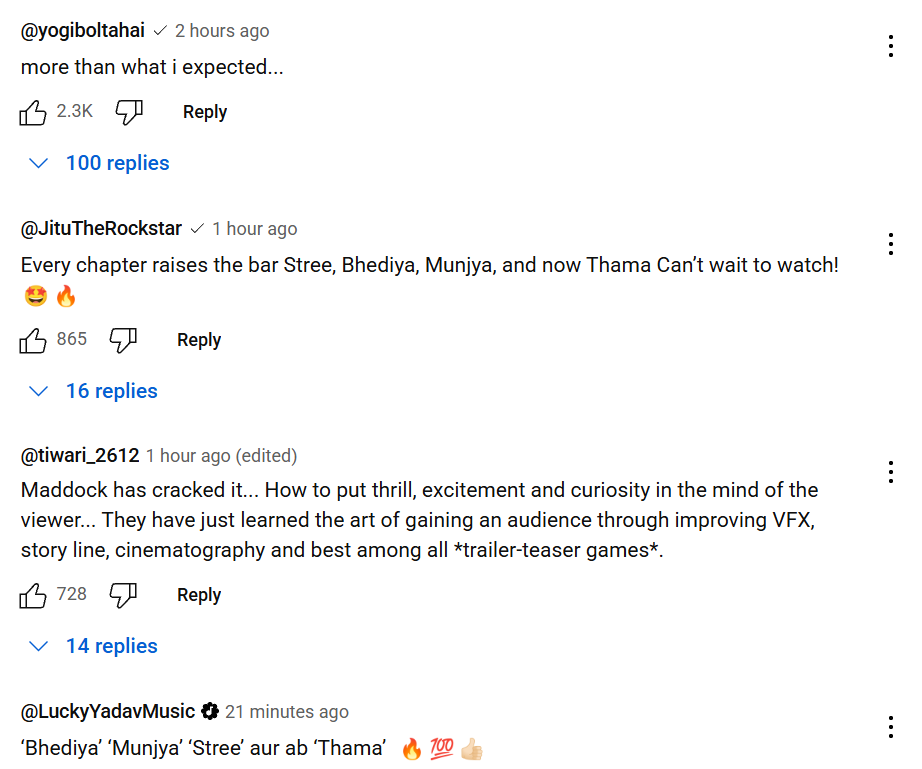This screenshot has width=922, height=769.
Task: Dislike the Maddock comment by @tiwari_2612
Action: 123,595
